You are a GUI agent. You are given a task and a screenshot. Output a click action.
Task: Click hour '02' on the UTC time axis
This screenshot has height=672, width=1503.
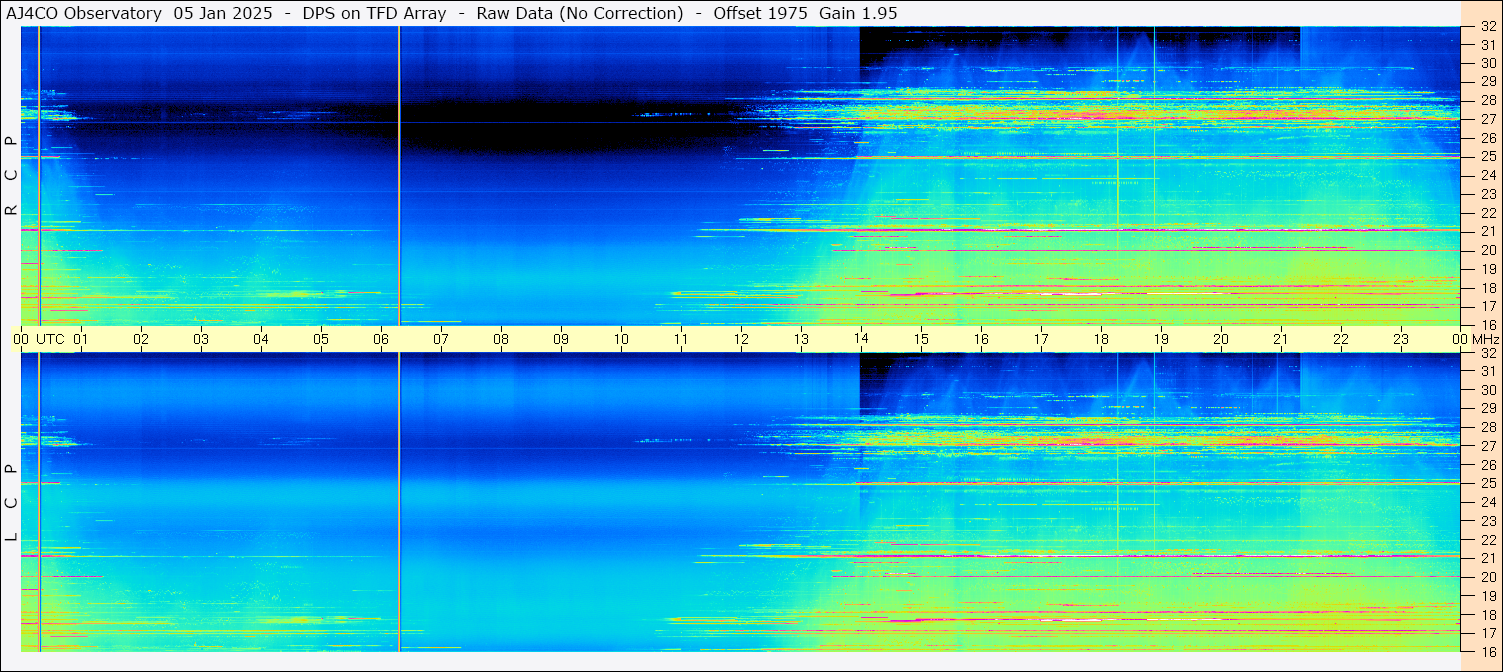click(141, 339)
